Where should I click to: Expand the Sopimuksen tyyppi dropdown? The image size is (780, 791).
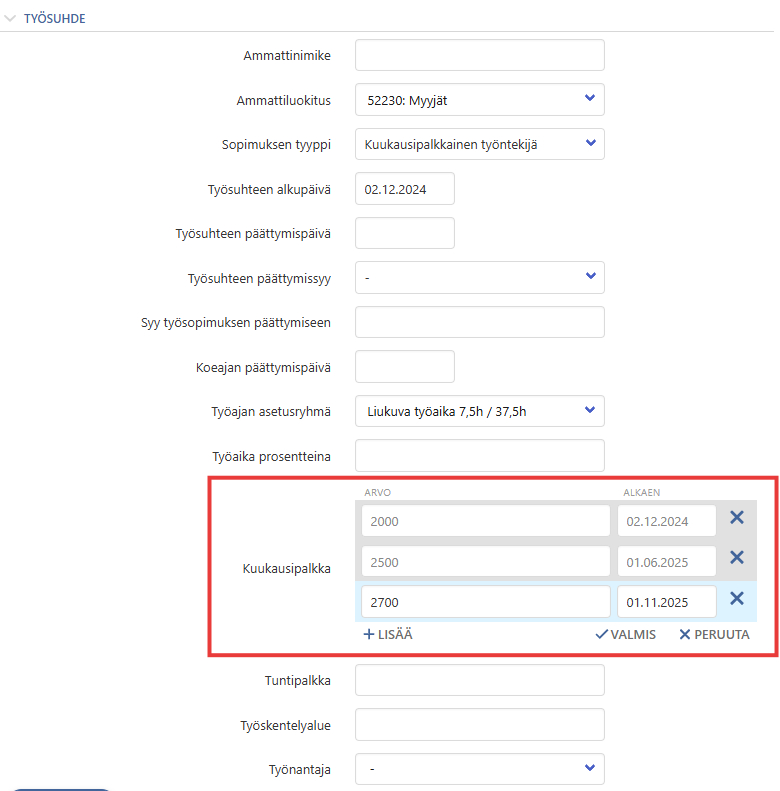tap(480, 144)
